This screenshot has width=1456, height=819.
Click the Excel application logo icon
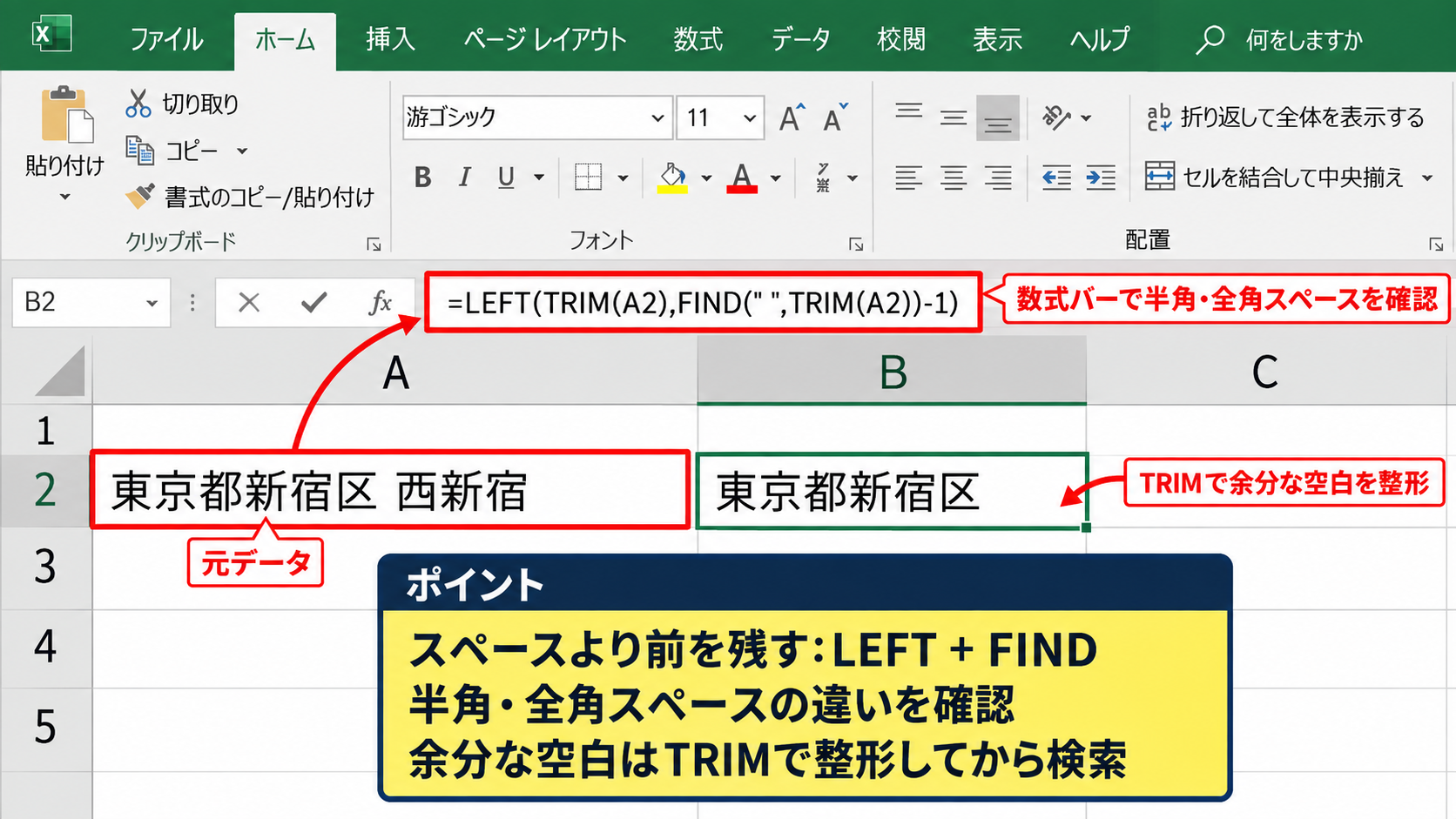point(51,35)
